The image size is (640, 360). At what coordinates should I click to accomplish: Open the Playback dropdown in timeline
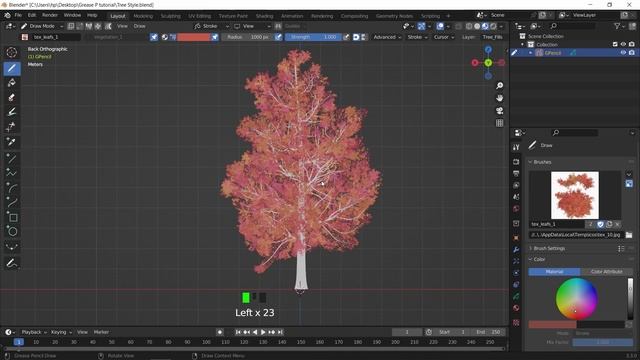click(x=33, y=332)
